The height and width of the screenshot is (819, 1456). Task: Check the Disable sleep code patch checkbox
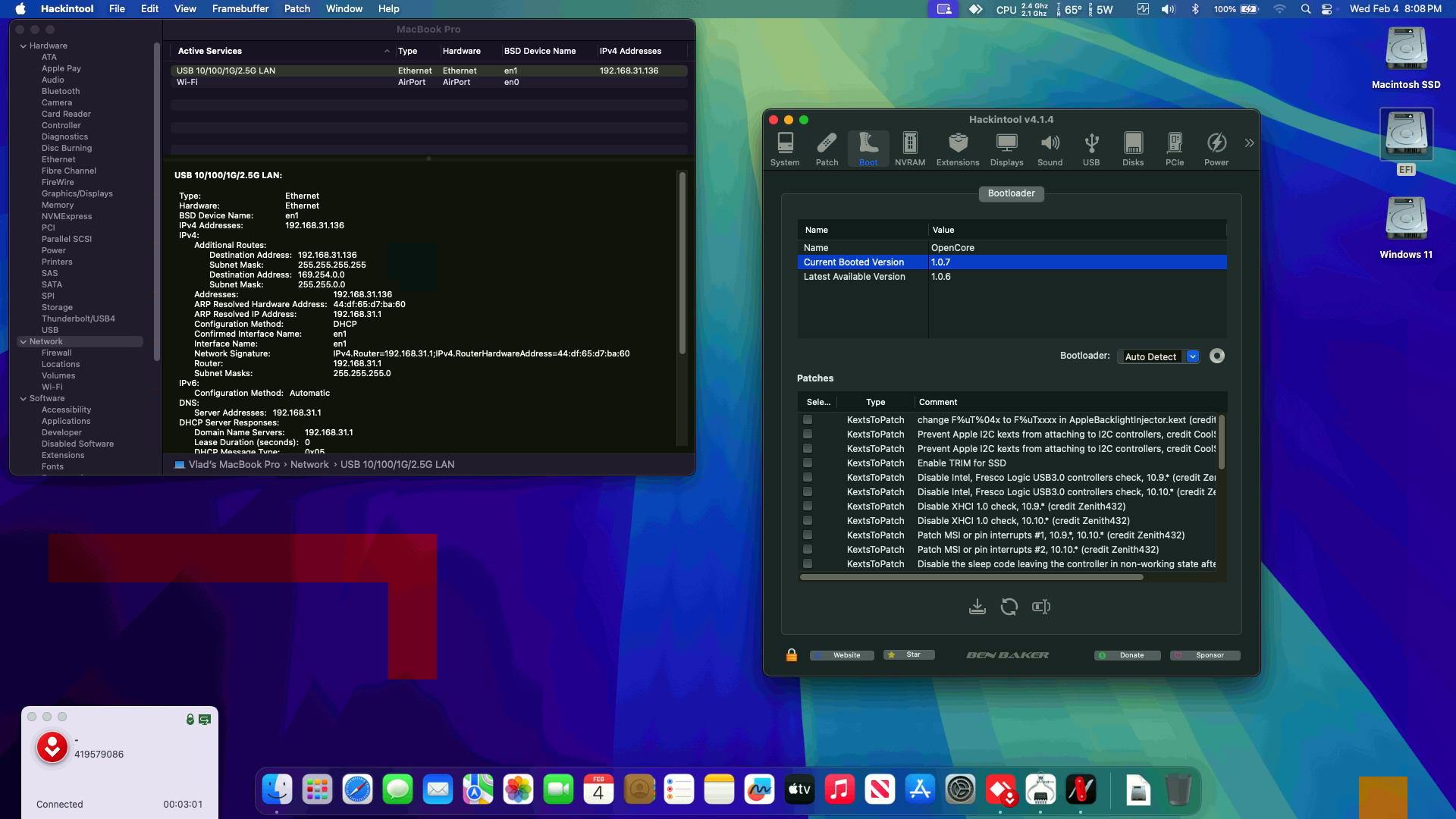tap(808, 563)
